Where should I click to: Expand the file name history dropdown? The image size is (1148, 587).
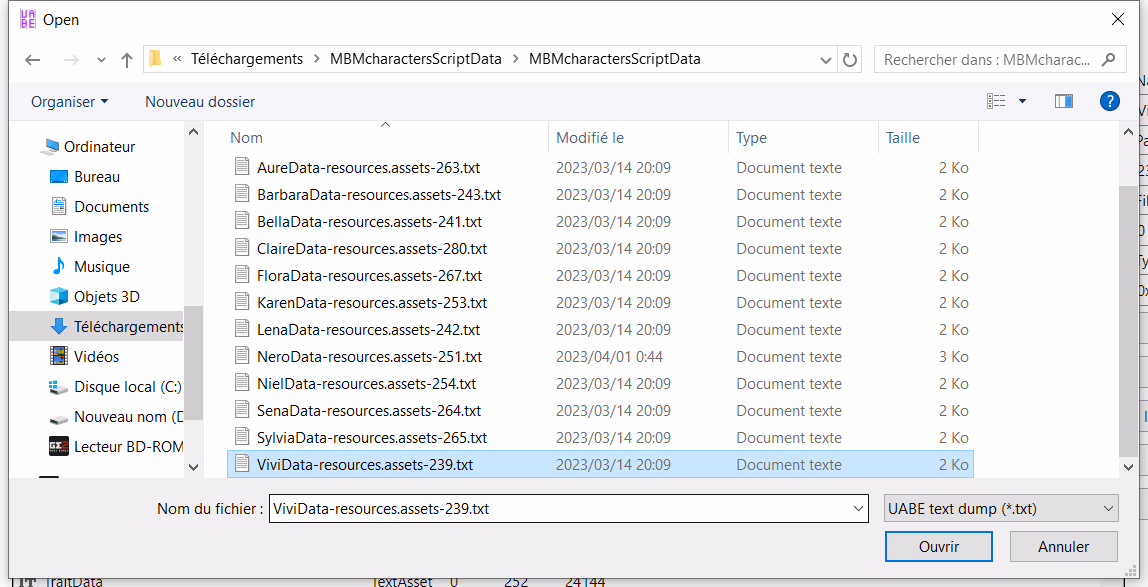(859, 509)
